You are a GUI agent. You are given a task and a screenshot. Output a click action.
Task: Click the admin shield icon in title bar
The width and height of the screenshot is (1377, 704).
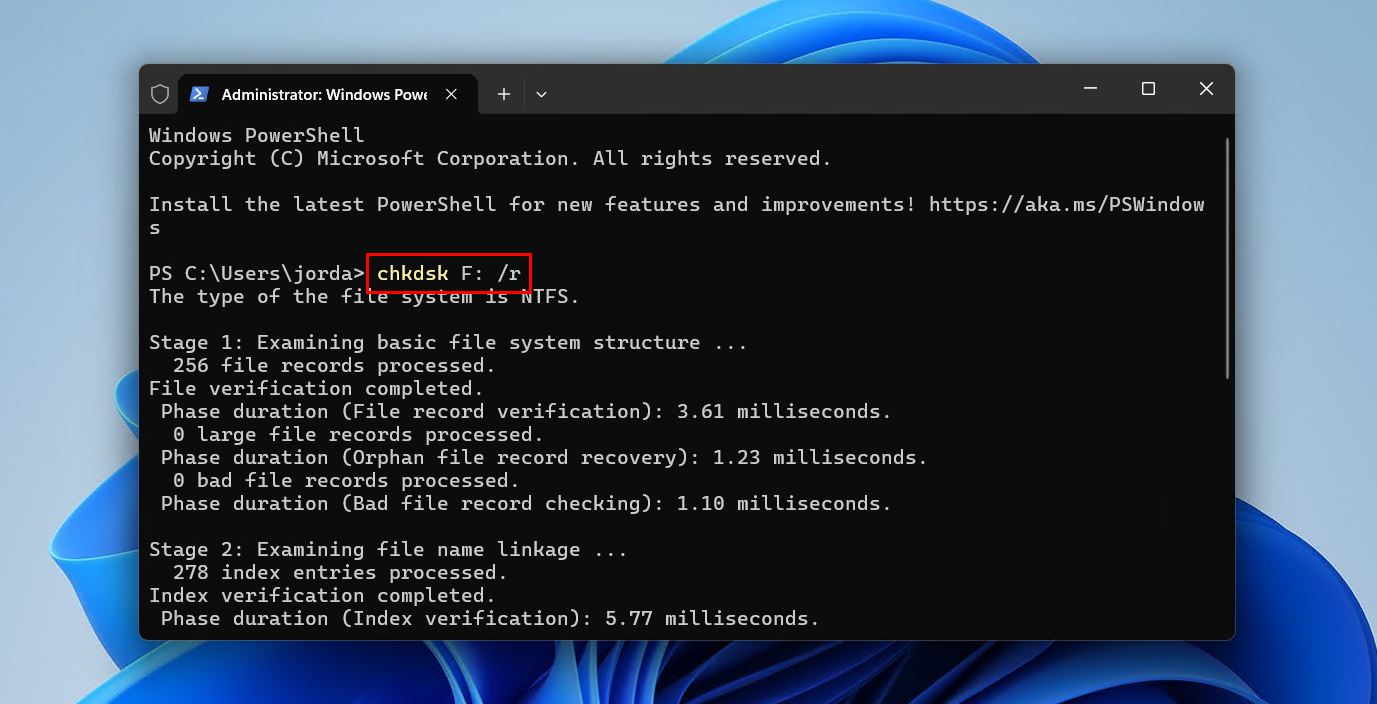pyautogui.click(x=160, y=93)
